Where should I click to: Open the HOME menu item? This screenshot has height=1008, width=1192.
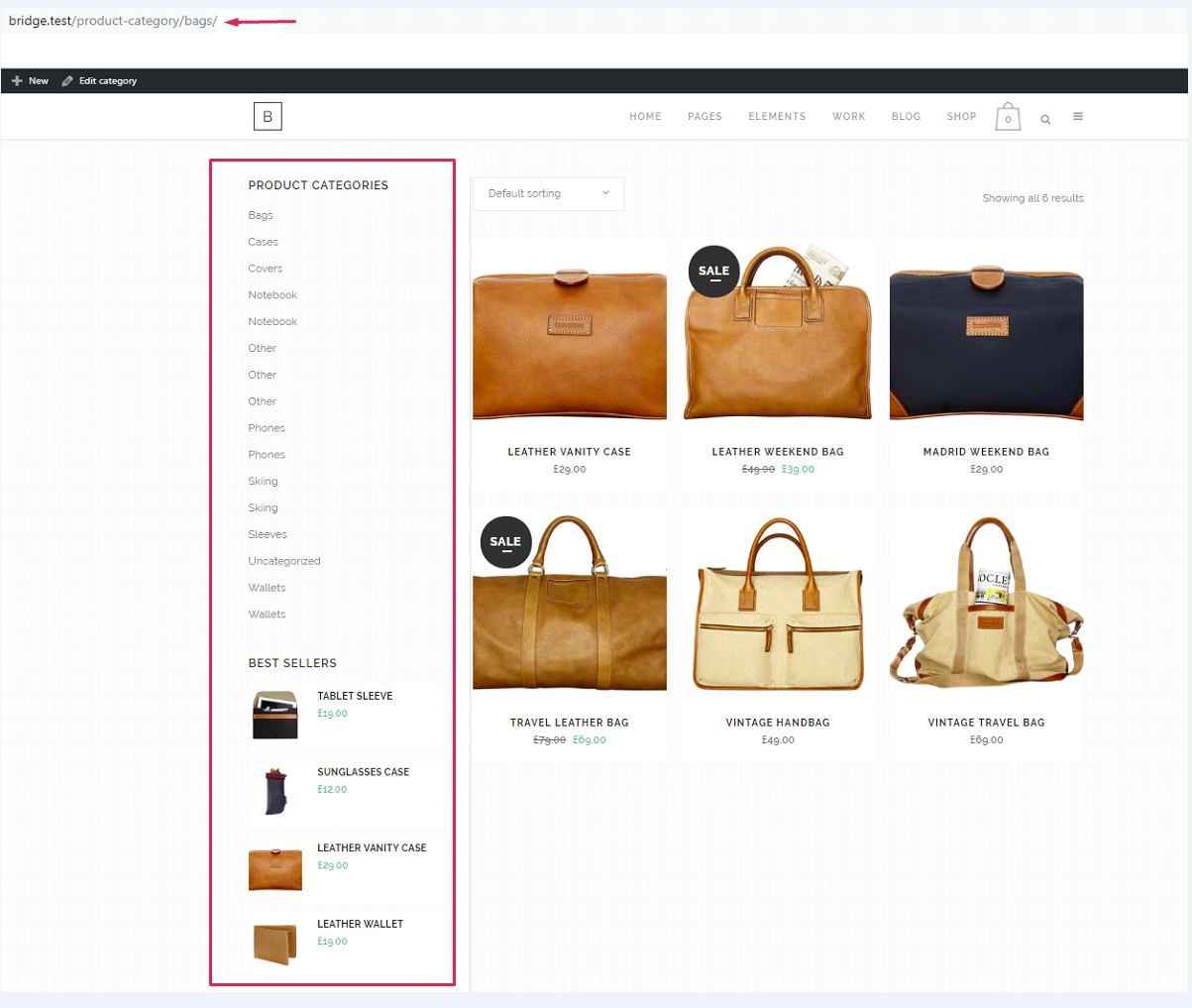point(645,117)
